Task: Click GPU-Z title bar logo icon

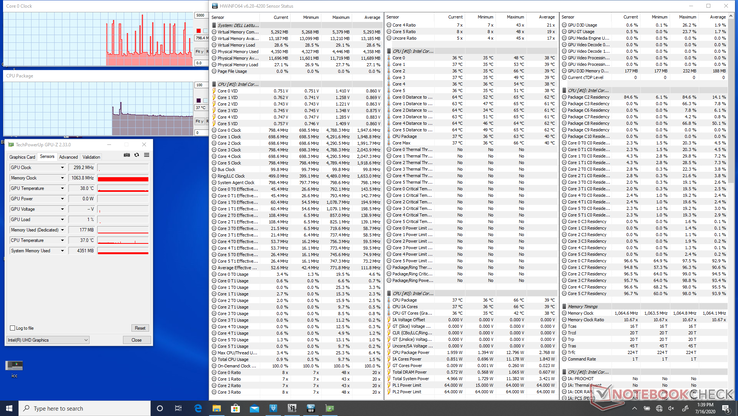Action: click(11, 144)
